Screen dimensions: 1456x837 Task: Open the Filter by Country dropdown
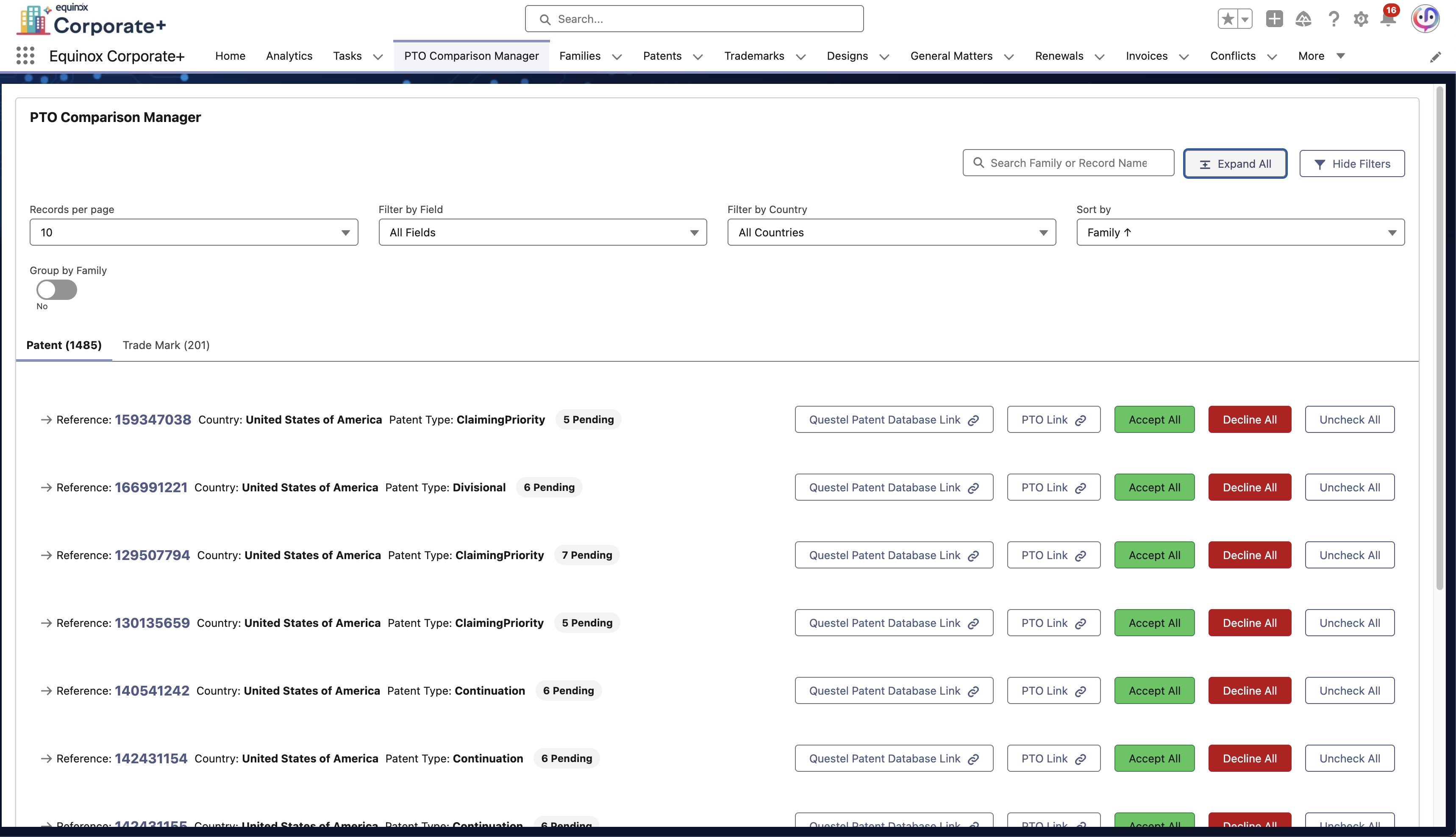tap(891, 232)
